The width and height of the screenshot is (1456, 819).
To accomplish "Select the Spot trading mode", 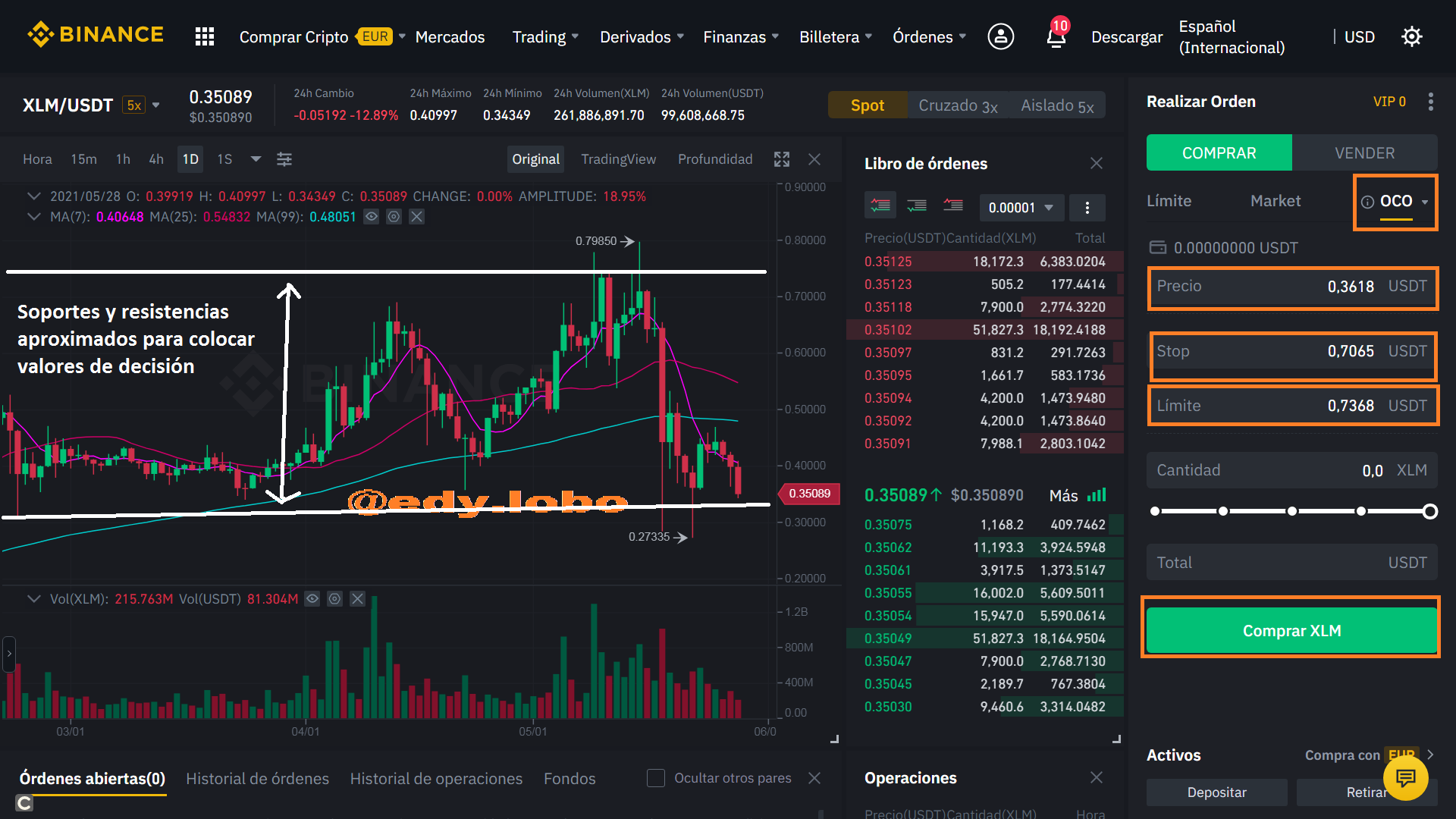I will [x=868, y=105].
